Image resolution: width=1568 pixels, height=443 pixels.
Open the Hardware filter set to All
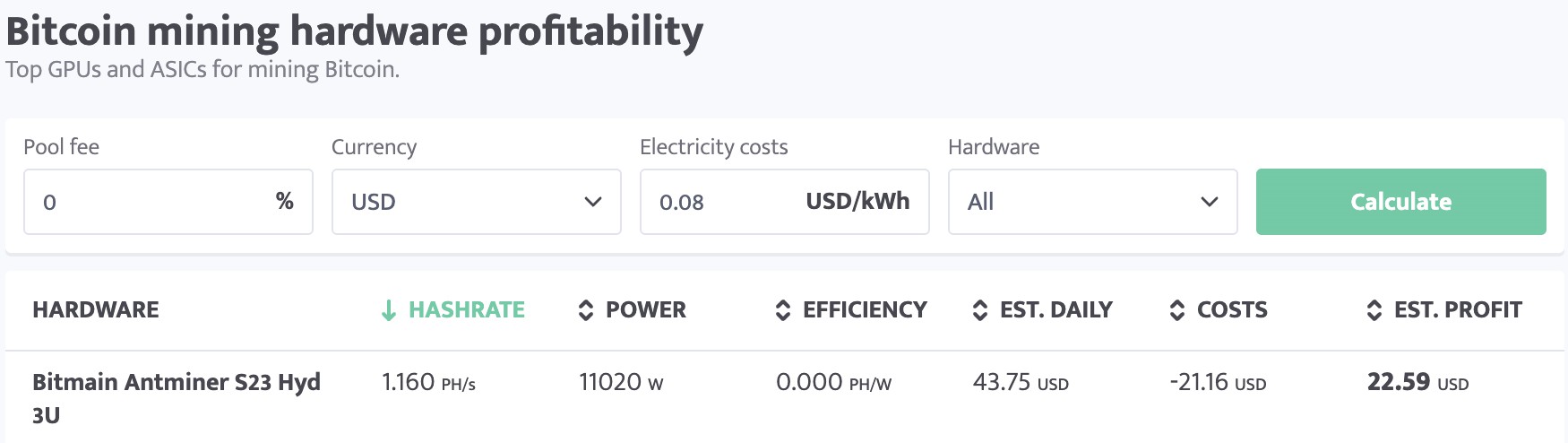[1091, 202]
